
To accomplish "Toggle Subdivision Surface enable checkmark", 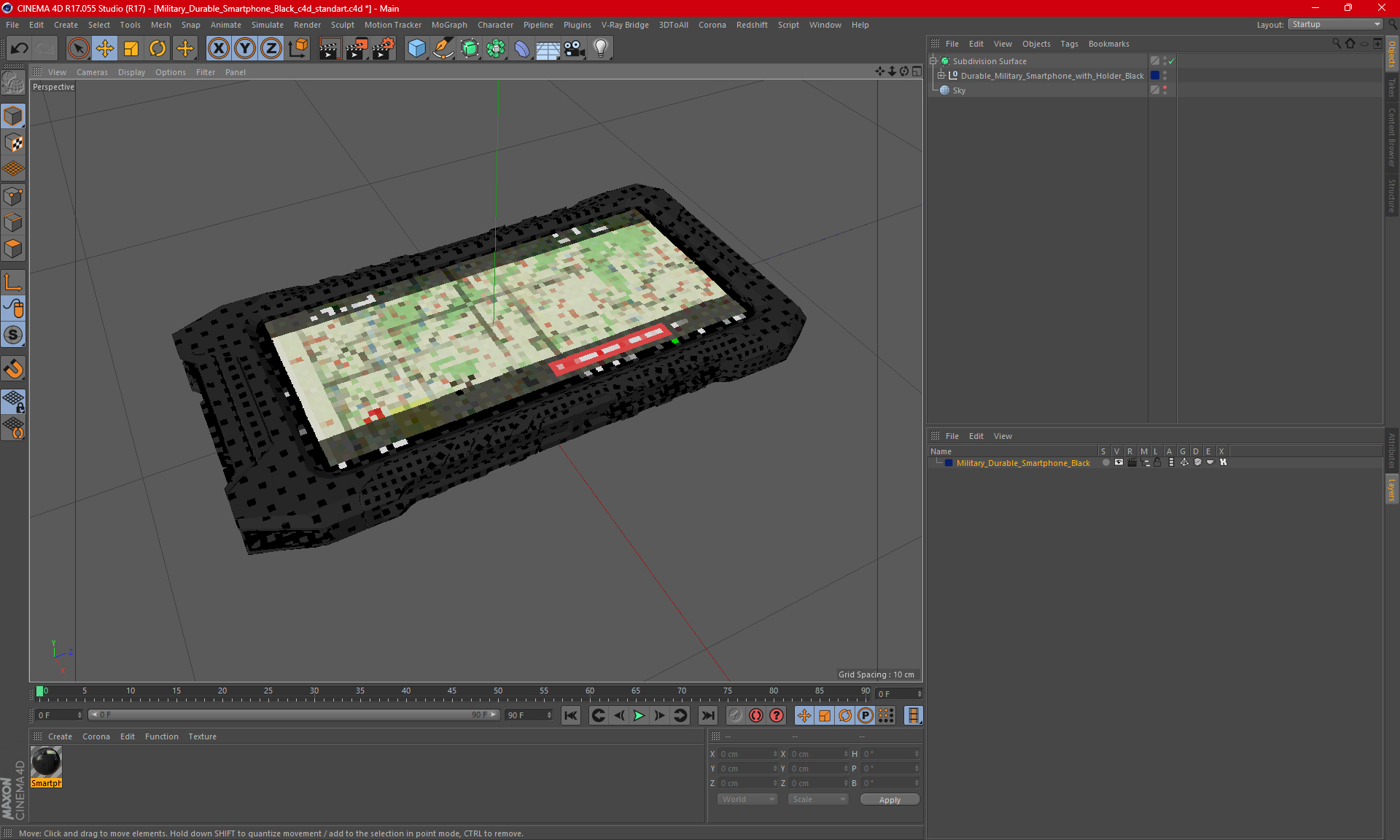I will pos(1171,61).
